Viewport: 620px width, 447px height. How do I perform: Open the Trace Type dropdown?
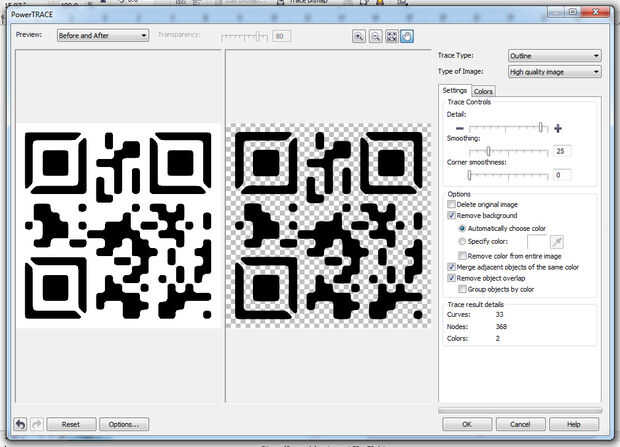click(x=554, y=56)
